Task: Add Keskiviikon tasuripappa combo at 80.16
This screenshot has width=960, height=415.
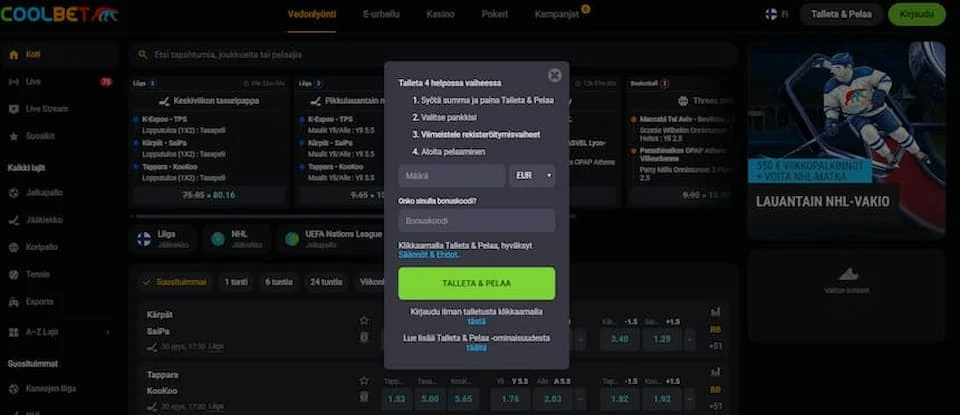Action: click(209, 195)
